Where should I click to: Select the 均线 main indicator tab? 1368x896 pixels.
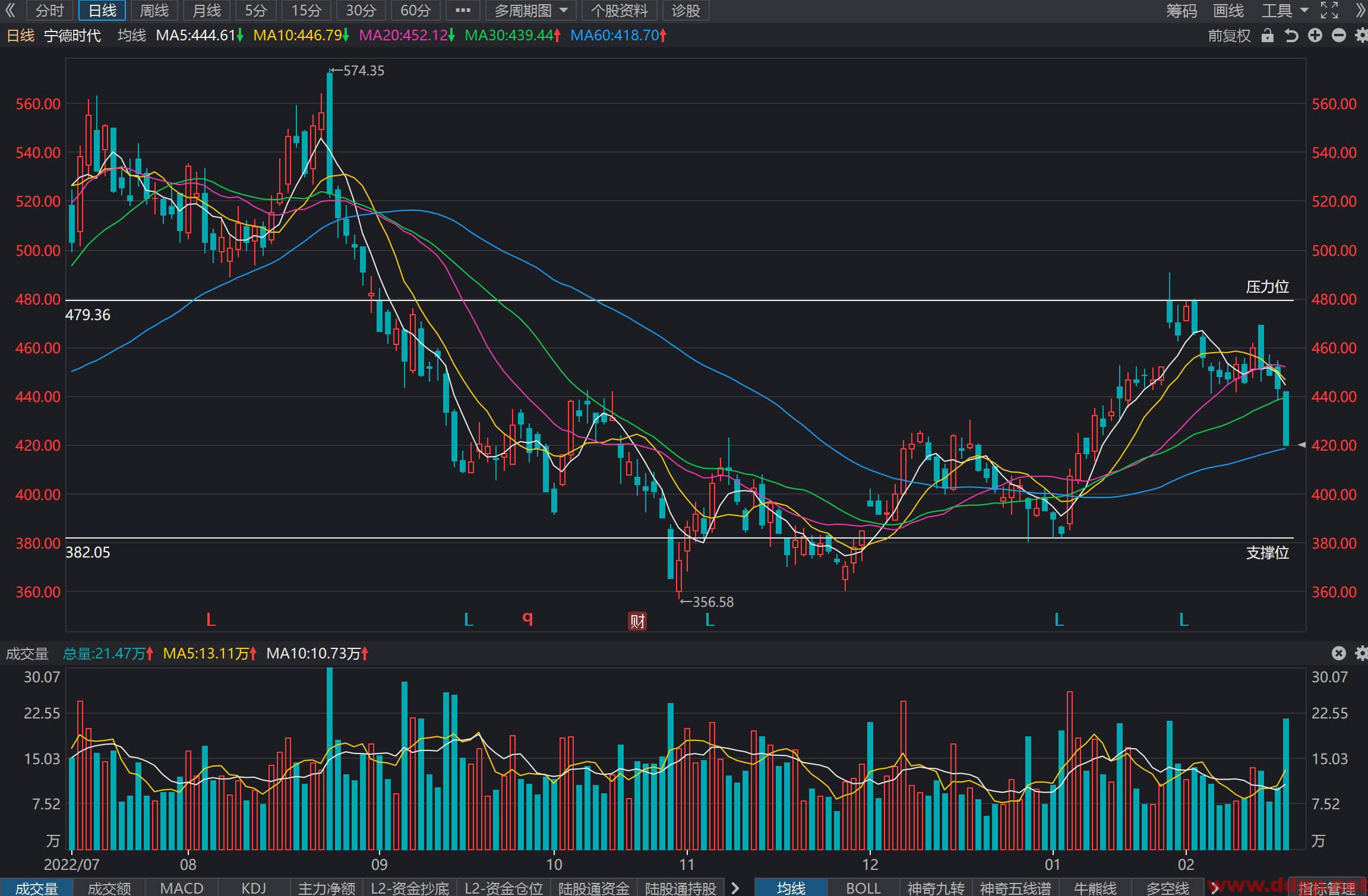[x=791, y=888]
